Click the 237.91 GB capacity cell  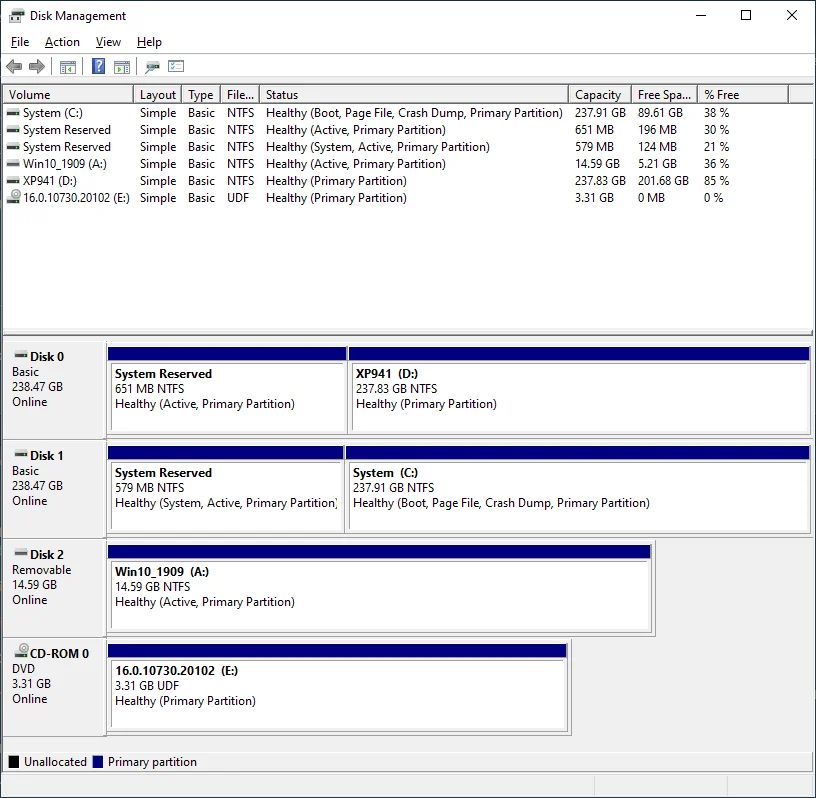coord(600,113)
